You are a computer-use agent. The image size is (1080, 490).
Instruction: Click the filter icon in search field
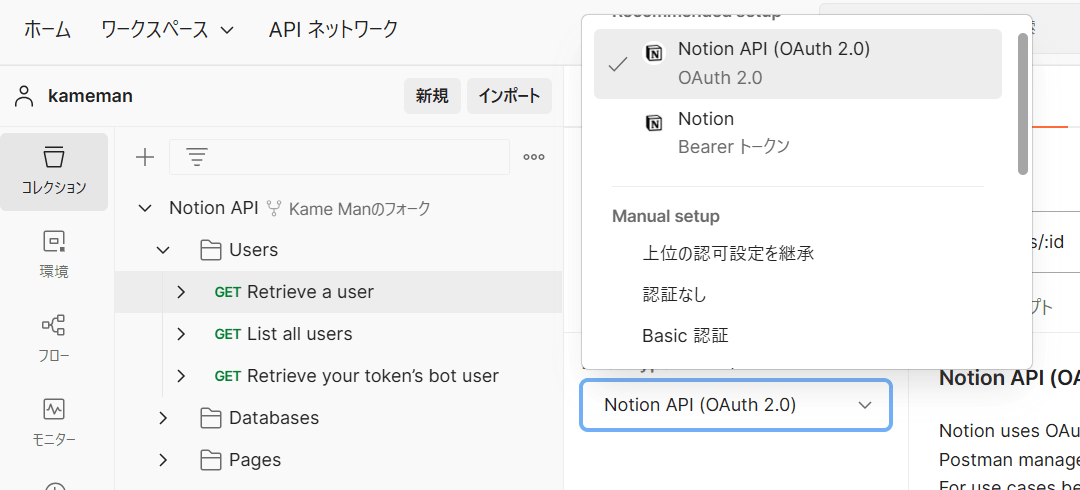tap(198, 157)
